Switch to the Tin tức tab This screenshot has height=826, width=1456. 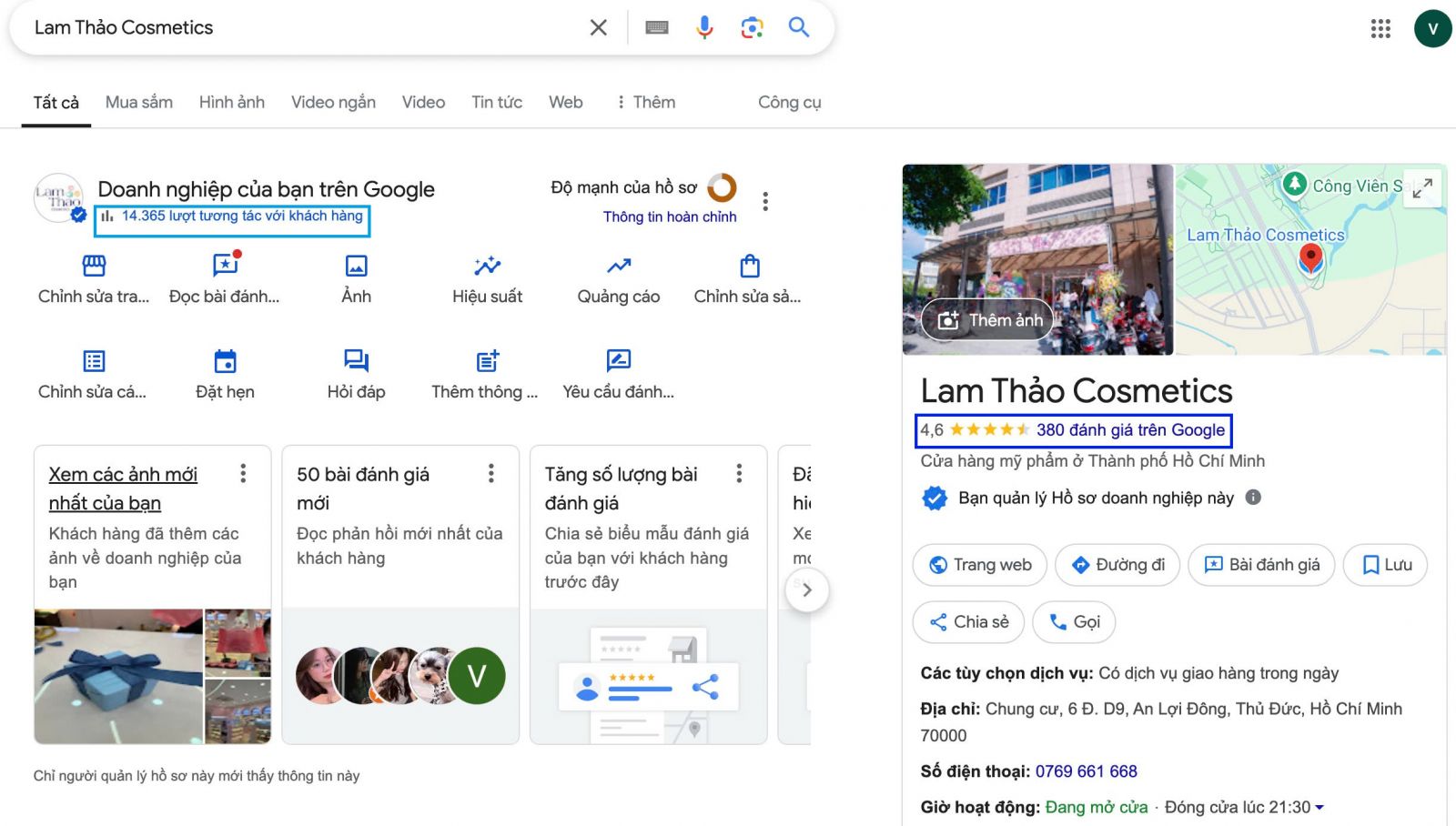click(497, 102)
